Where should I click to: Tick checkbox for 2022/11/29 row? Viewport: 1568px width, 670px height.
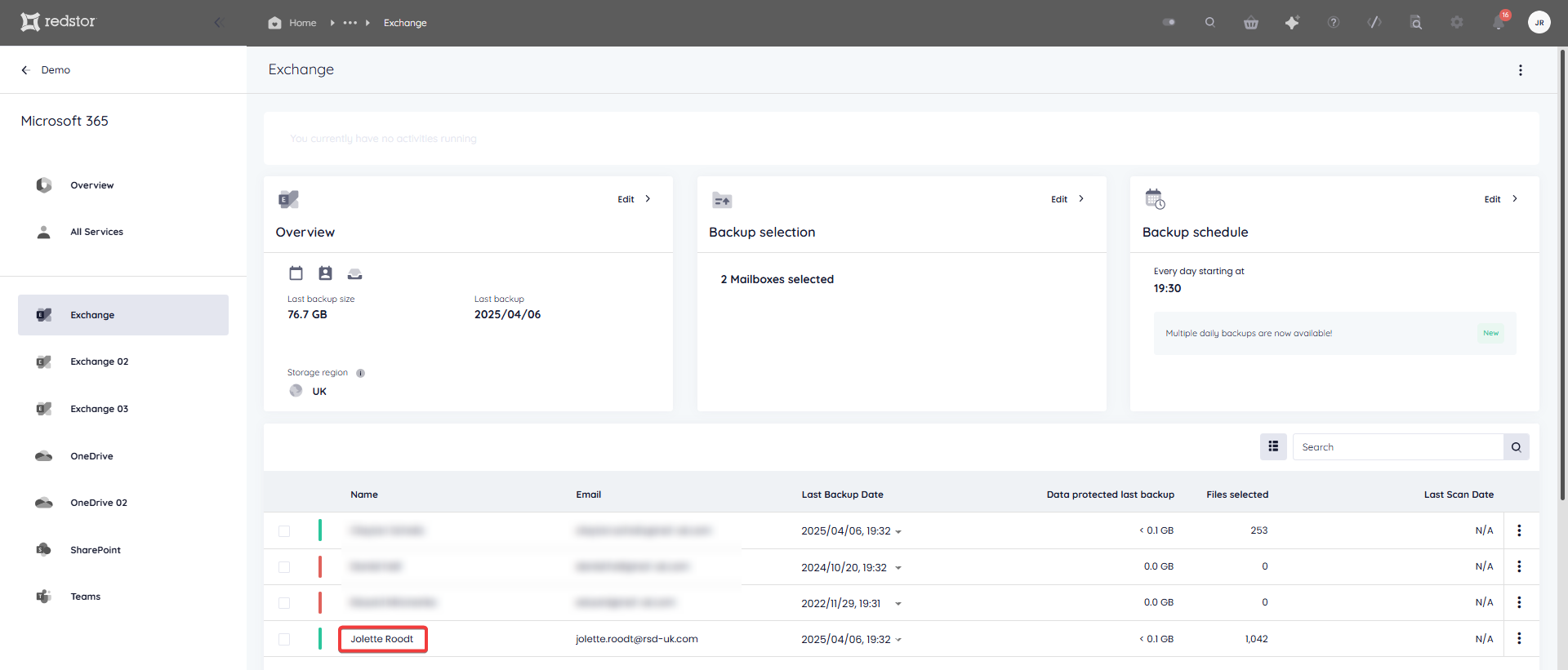(x=284, y=603)
